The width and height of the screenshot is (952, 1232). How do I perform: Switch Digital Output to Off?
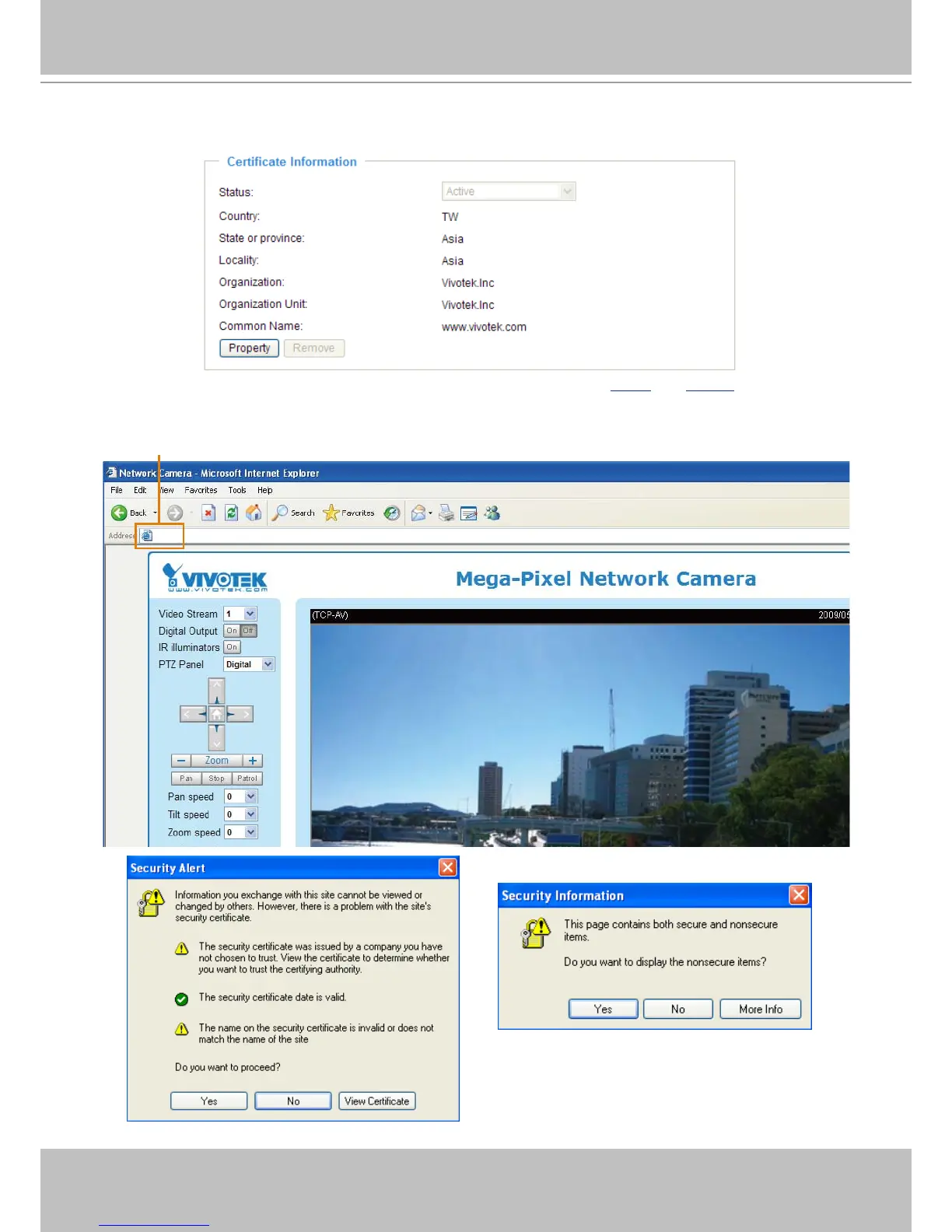(x=248, y=631)
